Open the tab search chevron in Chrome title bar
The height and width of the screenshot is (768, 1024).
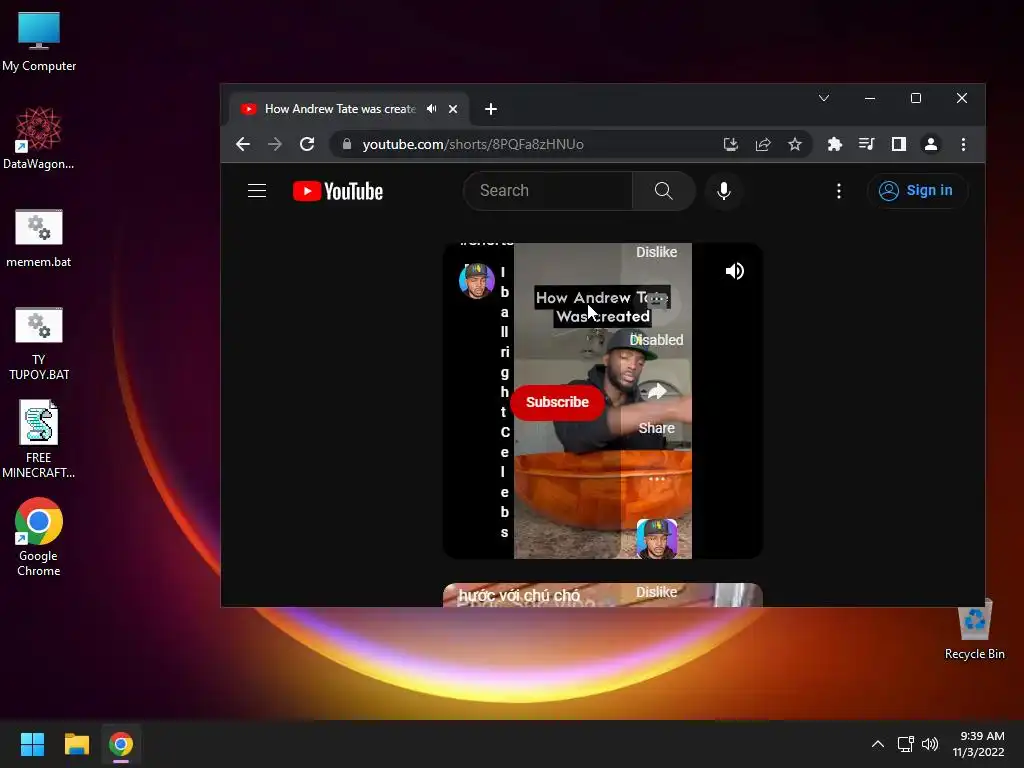[824, 98]
